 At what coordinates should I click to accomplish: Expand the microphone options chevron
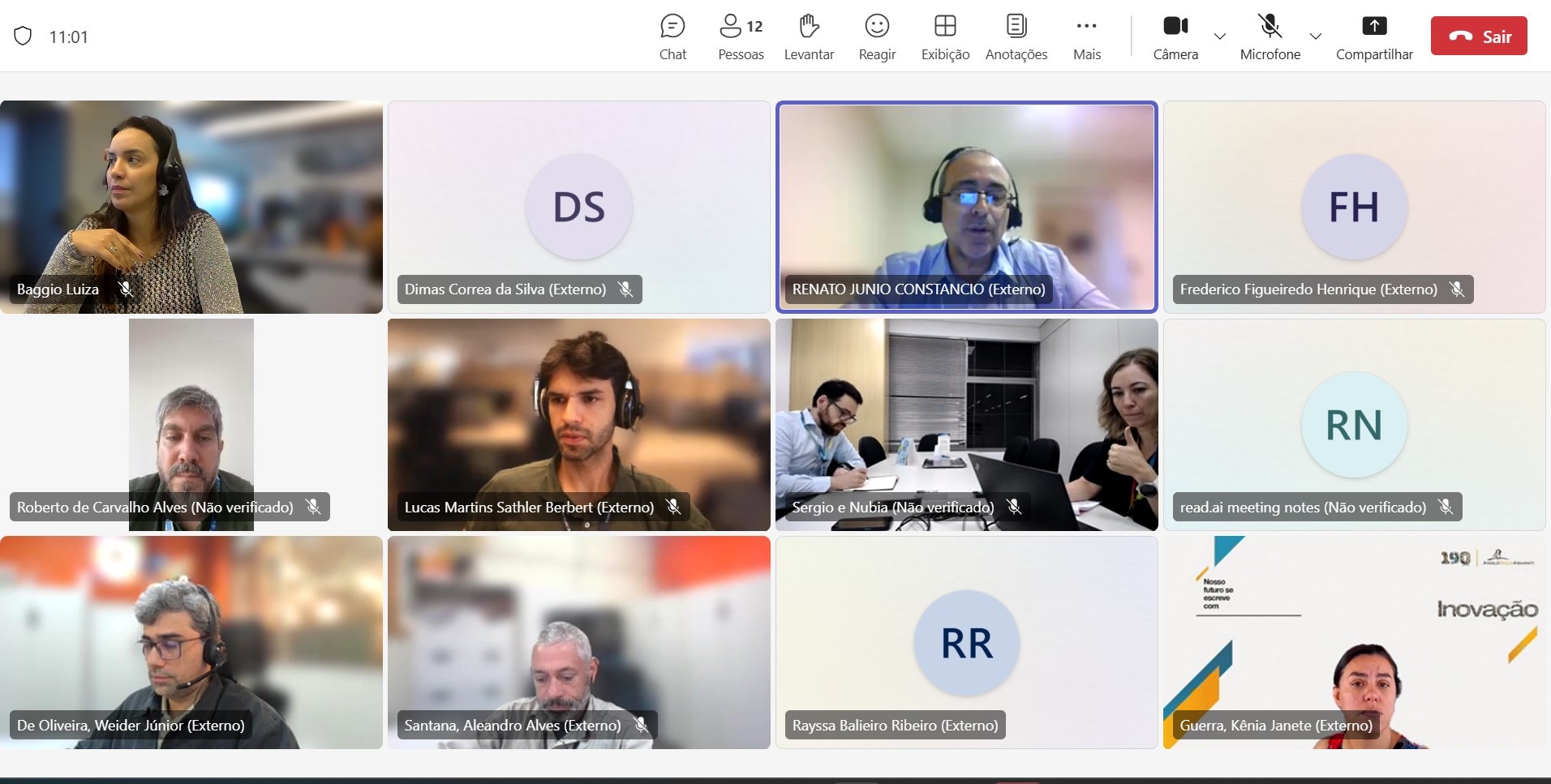point(1316,36)
